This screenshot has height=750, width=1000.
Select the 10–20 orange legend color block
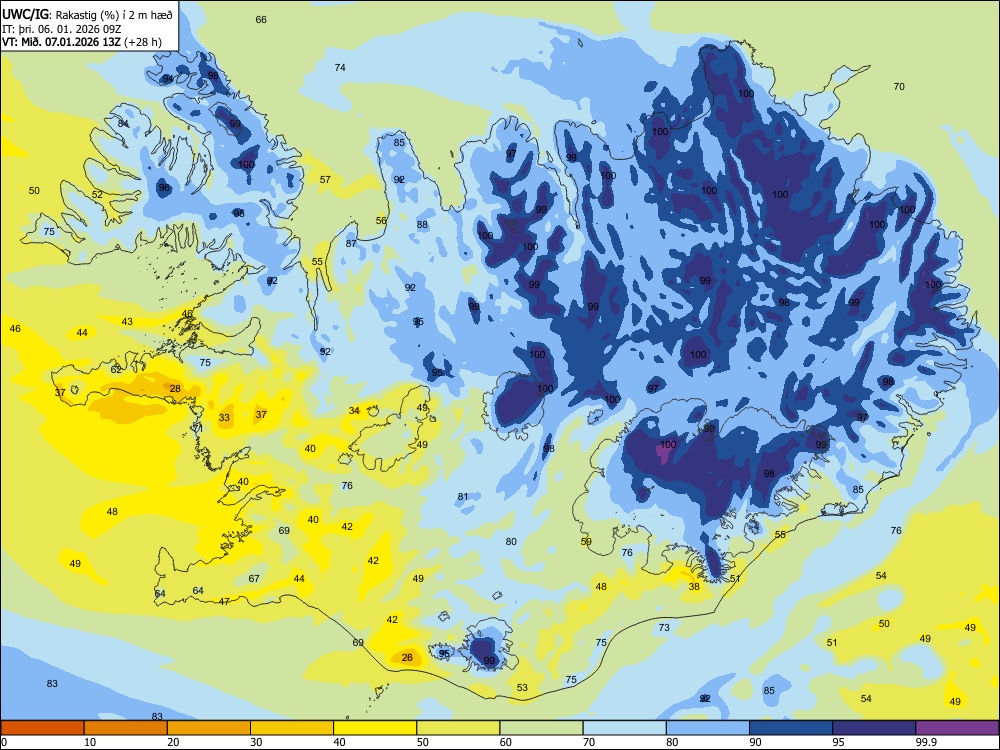click(126, 728)
